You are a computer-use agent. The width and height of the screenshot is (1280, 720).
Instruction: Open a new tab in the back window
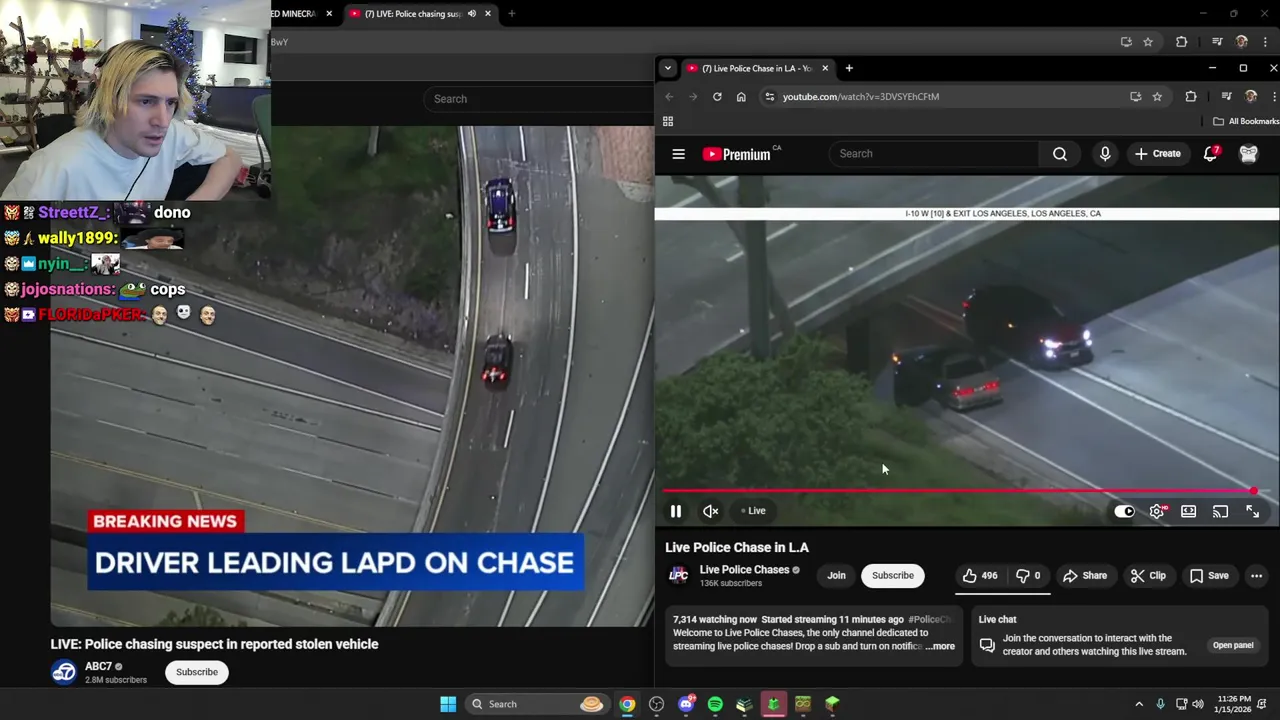click(x=511, y=14)
